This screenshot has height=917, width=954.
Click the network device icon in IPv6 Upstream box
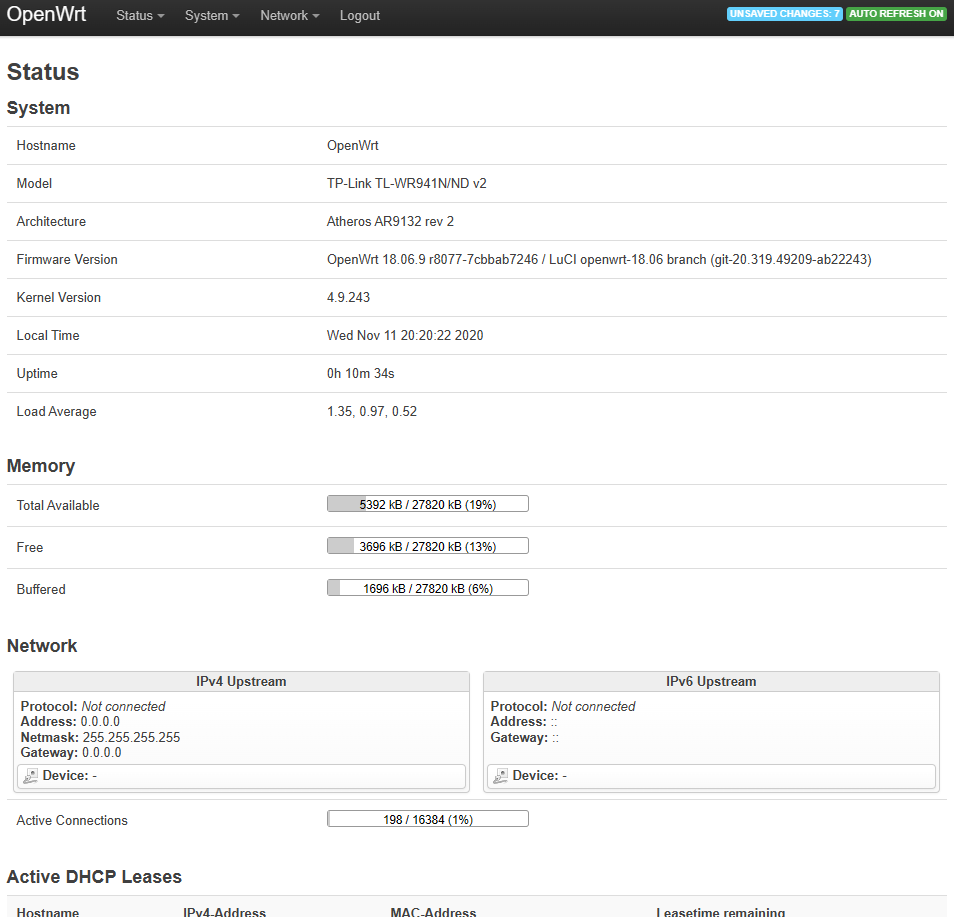click(x=499, y=775)
